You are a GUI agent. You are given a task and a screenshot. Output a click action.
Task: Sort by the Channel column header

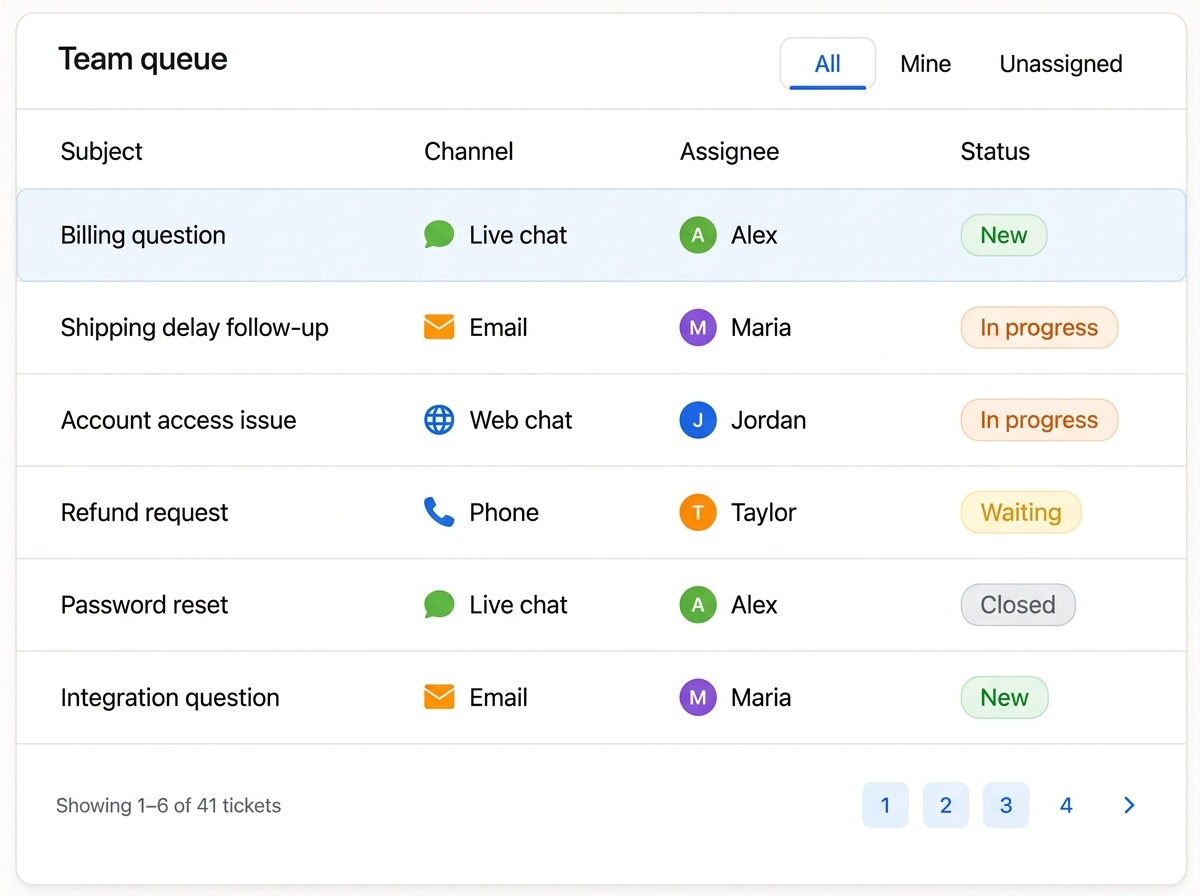(469, 151)
